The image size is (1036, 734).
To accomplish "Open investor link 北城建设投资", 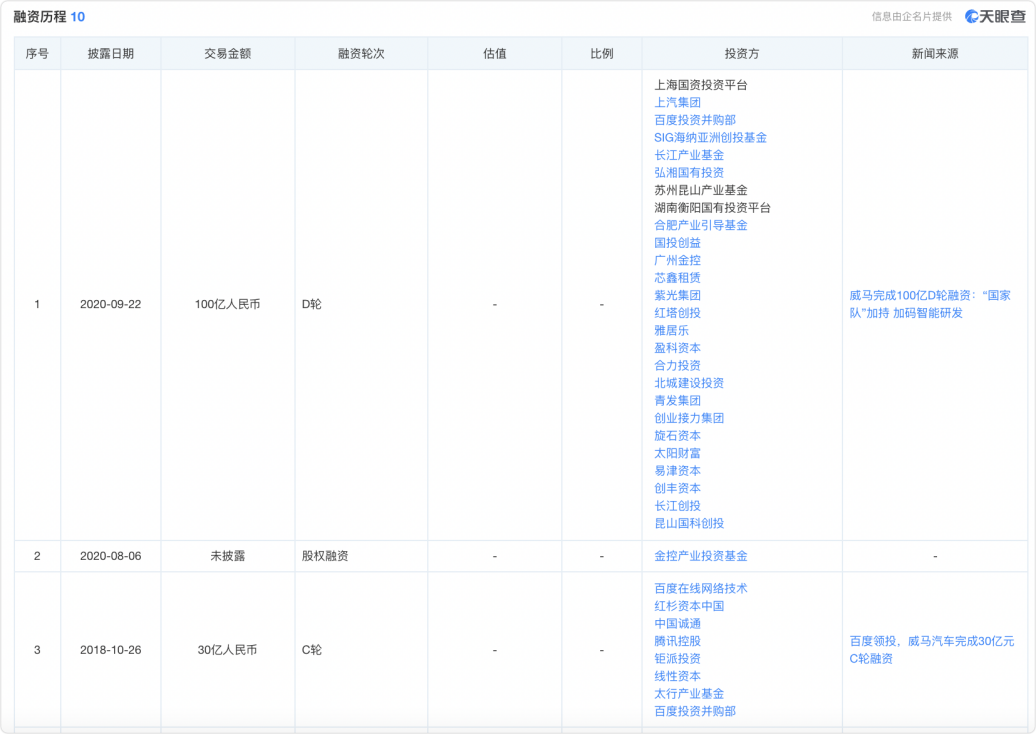I will coord(689,383).
